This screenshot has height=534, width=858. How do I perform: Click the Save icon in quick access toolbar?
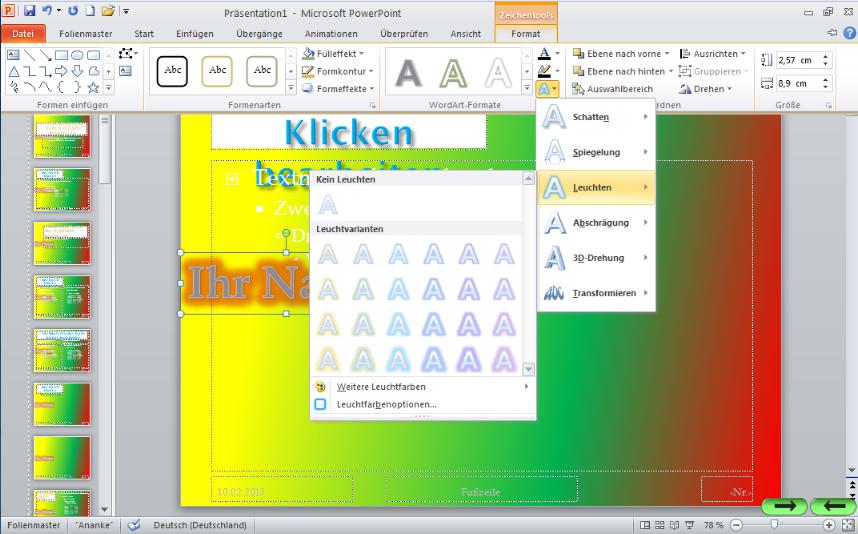click(x=29, y=11)
